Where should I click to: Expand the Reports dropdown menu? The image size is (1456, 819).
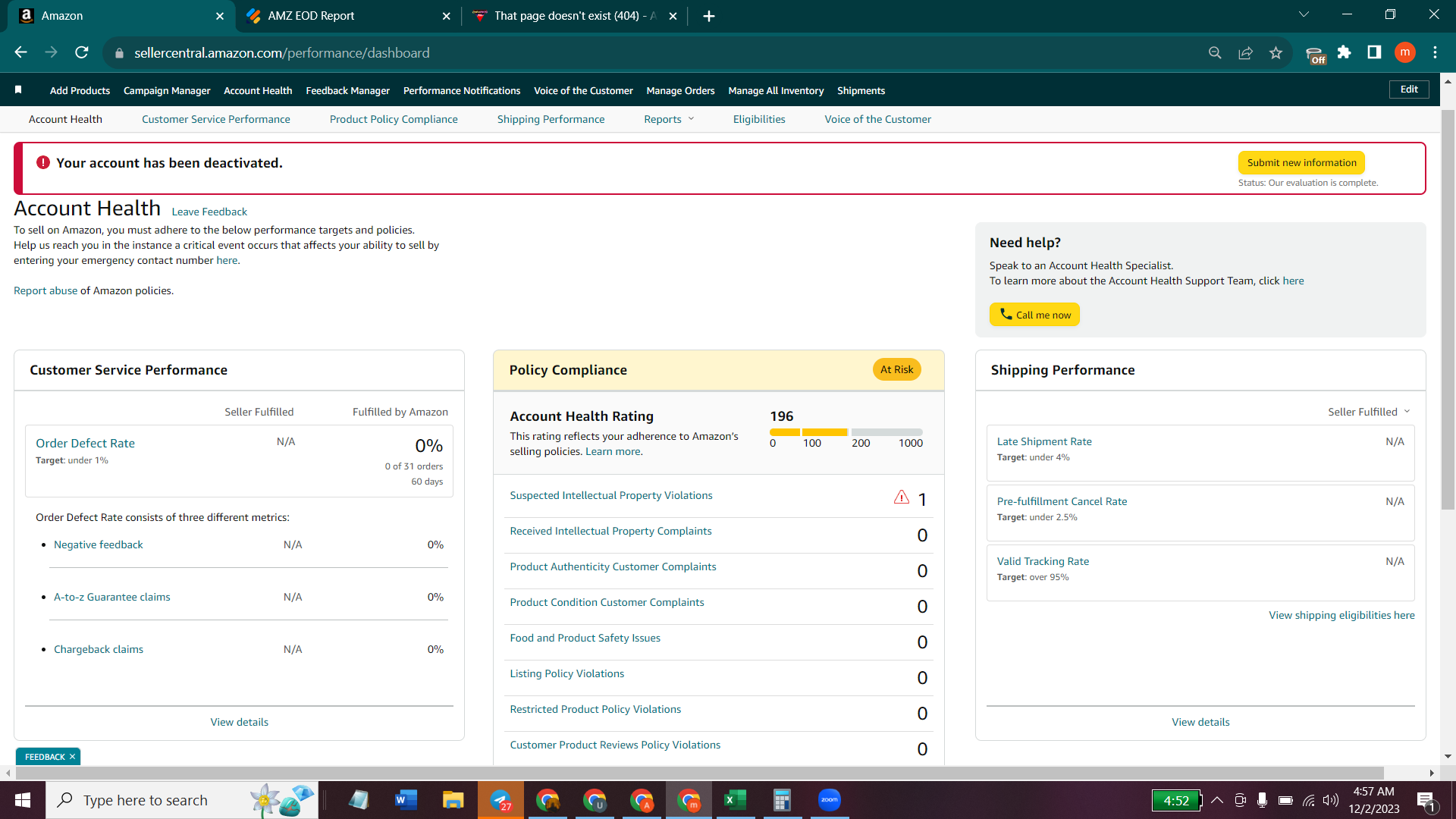(x=669, y=119)
